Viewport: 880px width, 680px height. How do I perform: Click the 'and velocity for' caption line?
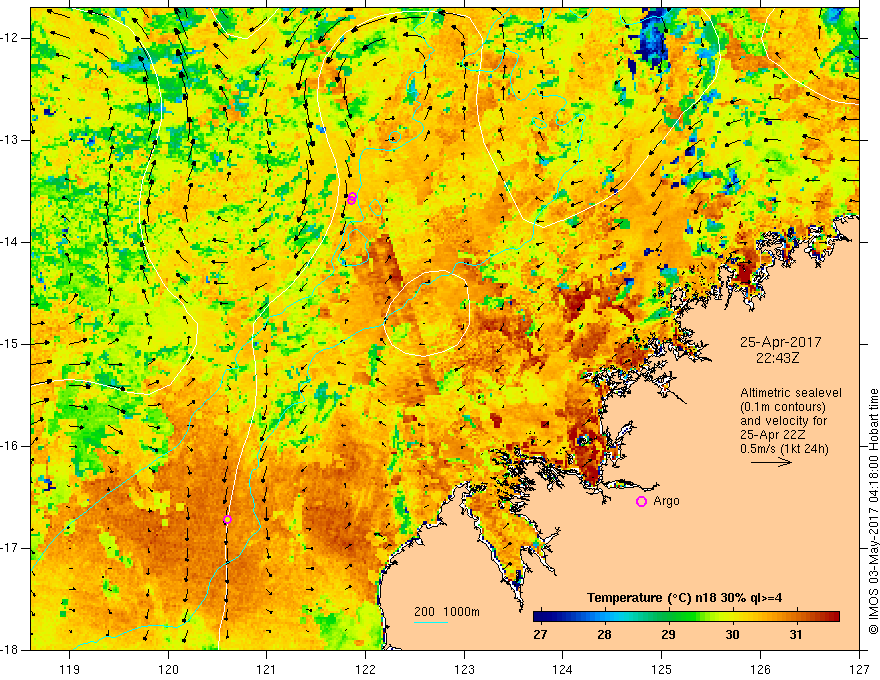tap(783, 421)
